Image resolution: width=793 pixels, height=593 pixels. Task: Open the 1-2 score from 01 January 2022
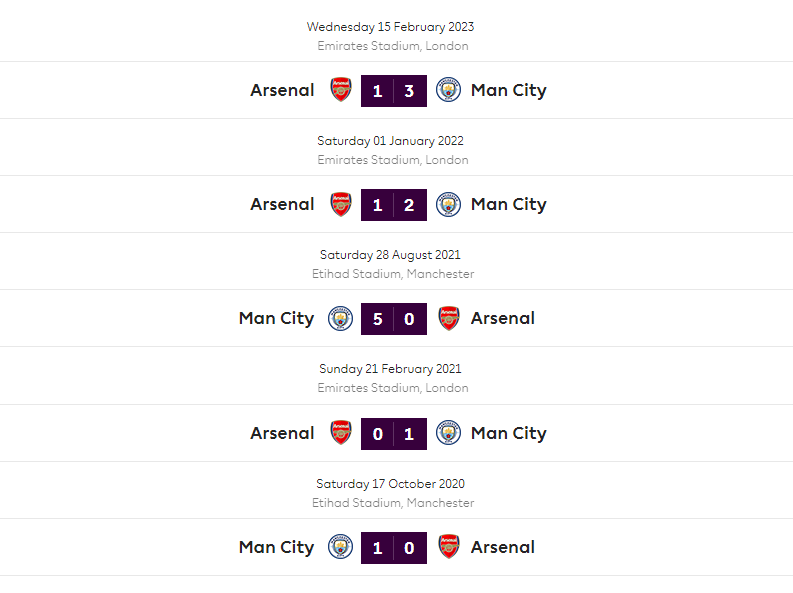pos(394,205)
